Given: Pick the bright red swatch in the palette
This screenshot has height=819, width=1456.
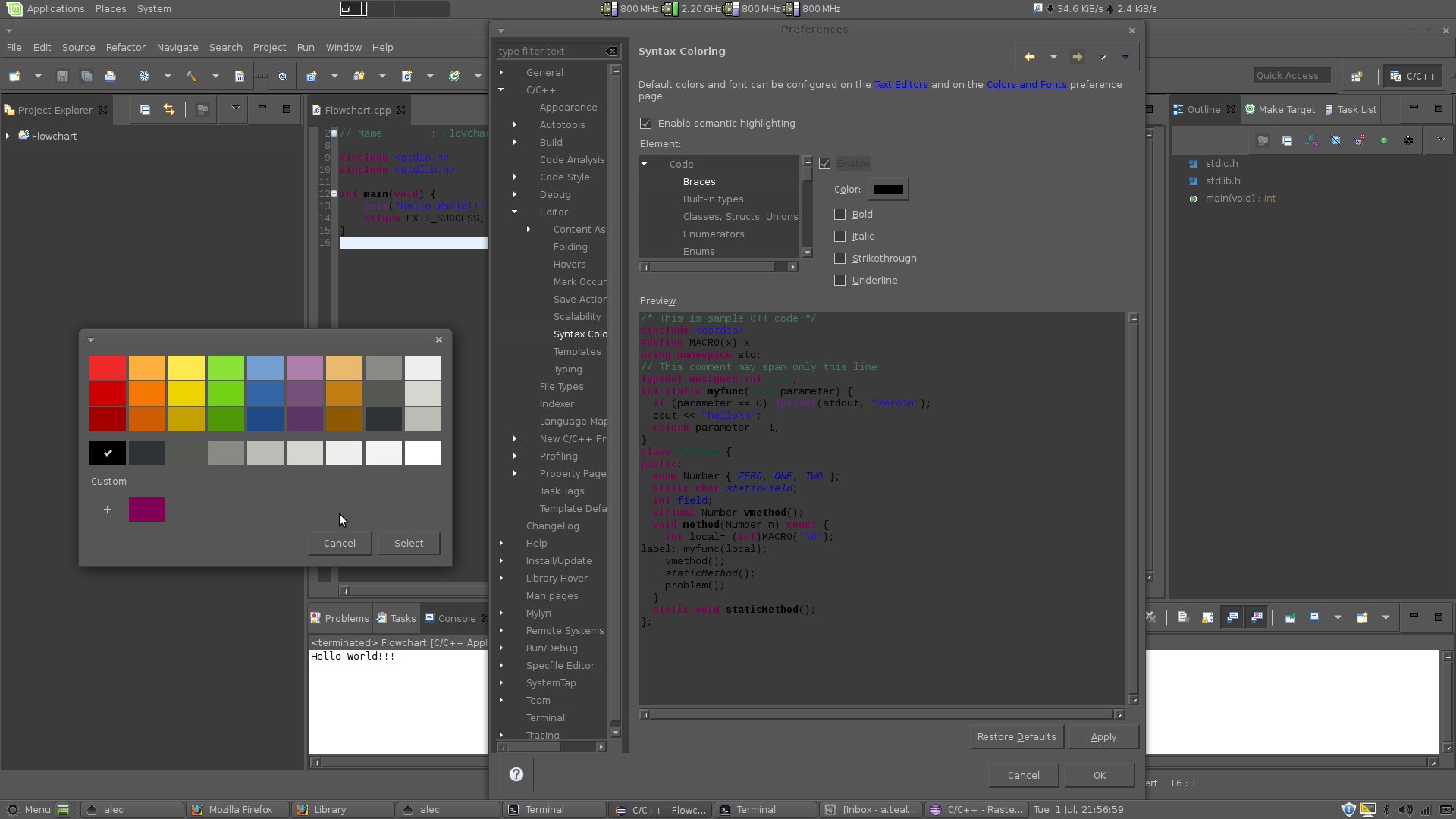Looking at the screenshot, I should 108,368.
